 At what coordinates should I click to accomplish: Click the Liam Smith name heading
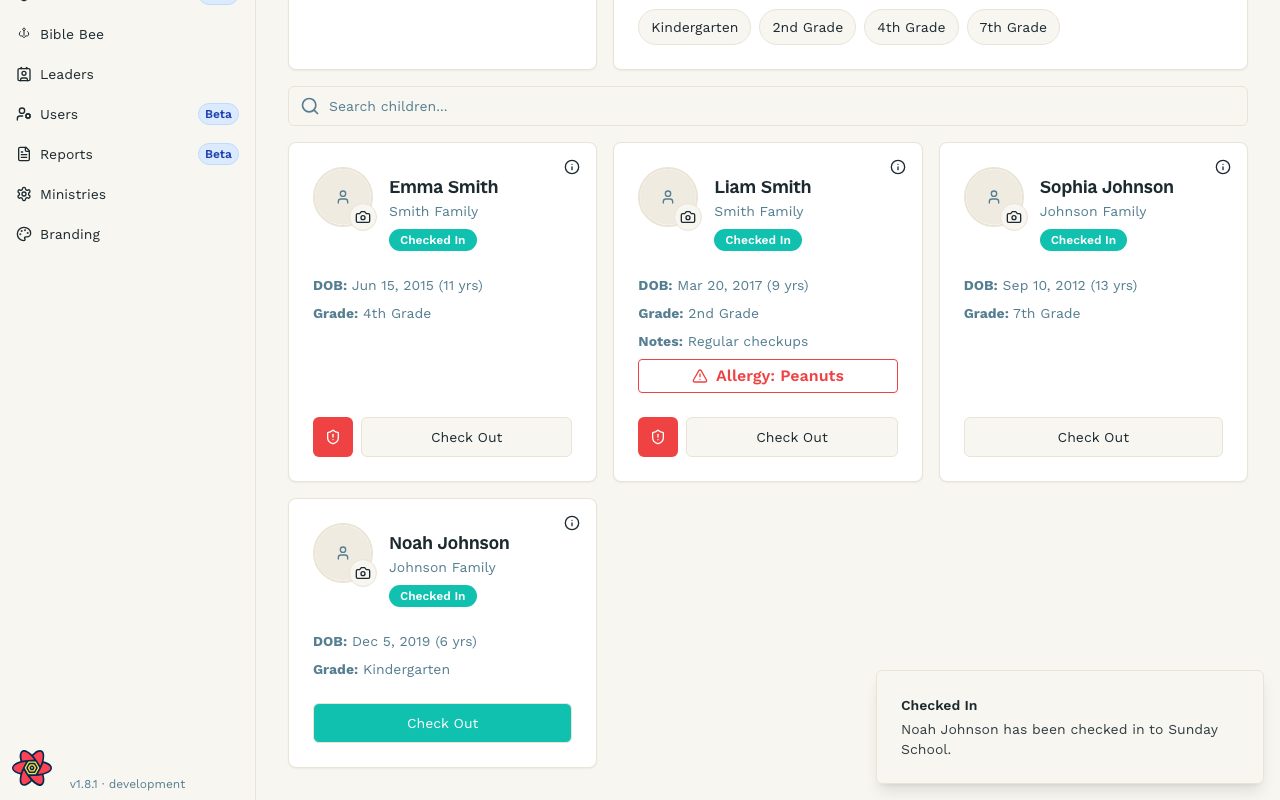[x=763, y=187]
